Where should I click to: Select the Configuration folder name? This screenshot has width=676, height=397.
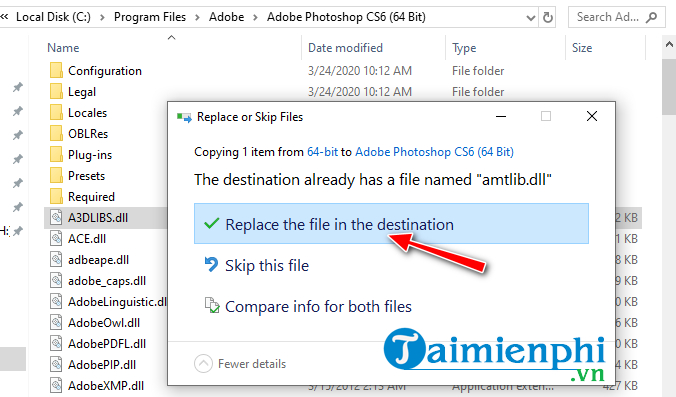click(105, 71)
